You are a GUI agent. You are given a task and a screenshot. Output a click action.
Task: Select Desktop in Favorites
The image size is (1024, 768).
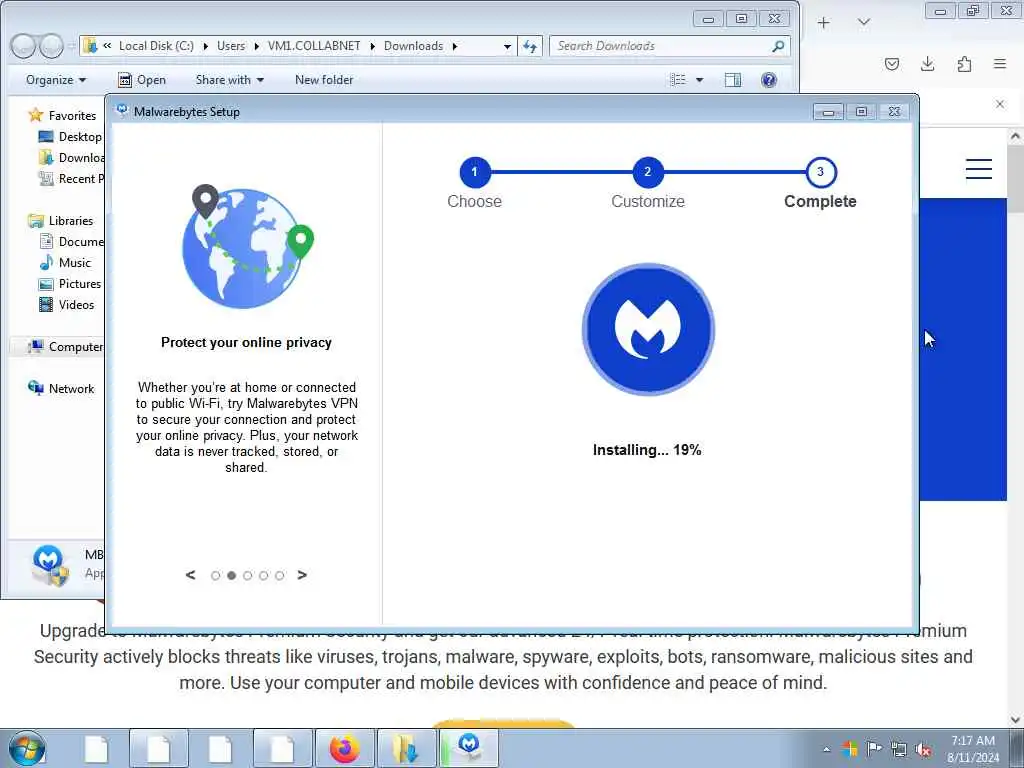(71, 136)
